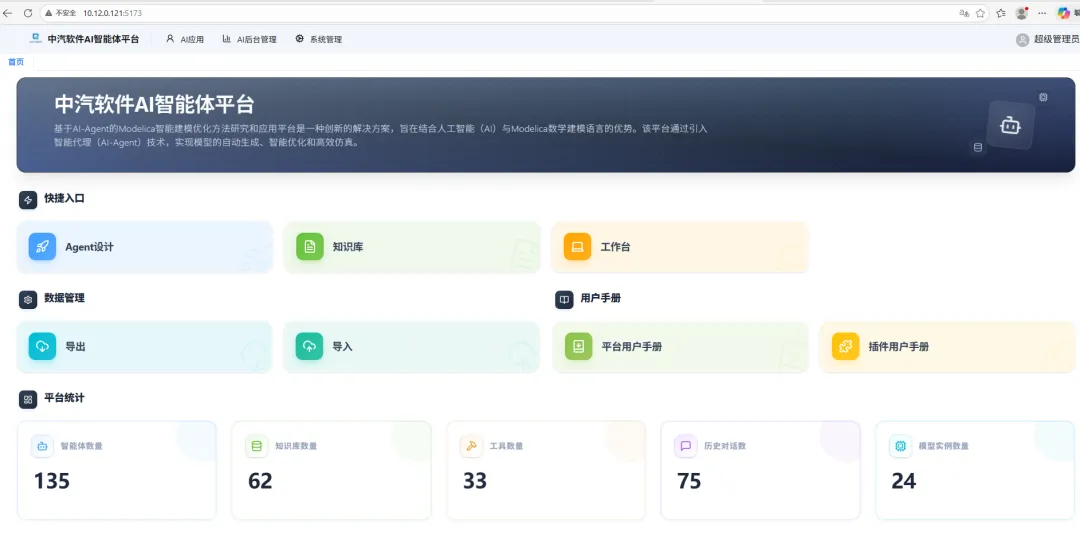
Task: Click the 历史对话数 chat bubble icon
Action: 685,446
